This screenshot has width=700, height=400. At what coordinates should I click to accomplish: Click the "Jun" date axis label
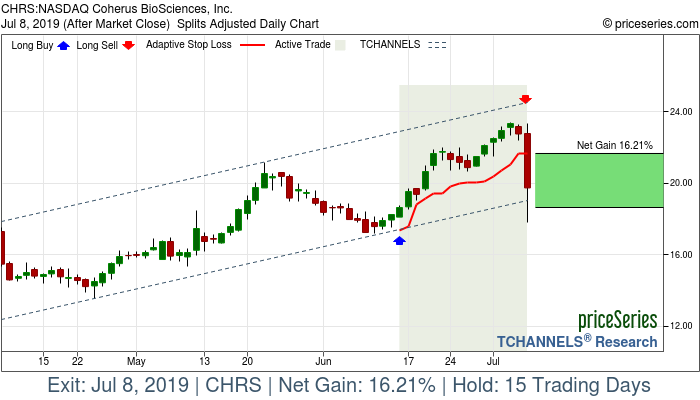tap(323, 361)
